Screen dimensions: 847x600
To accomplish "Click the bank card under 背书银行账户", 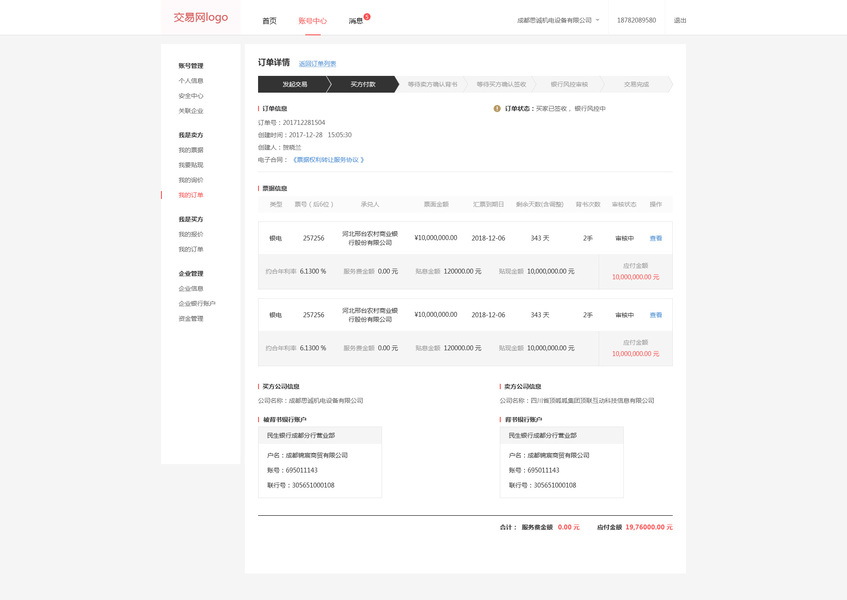I will (562, 462).
